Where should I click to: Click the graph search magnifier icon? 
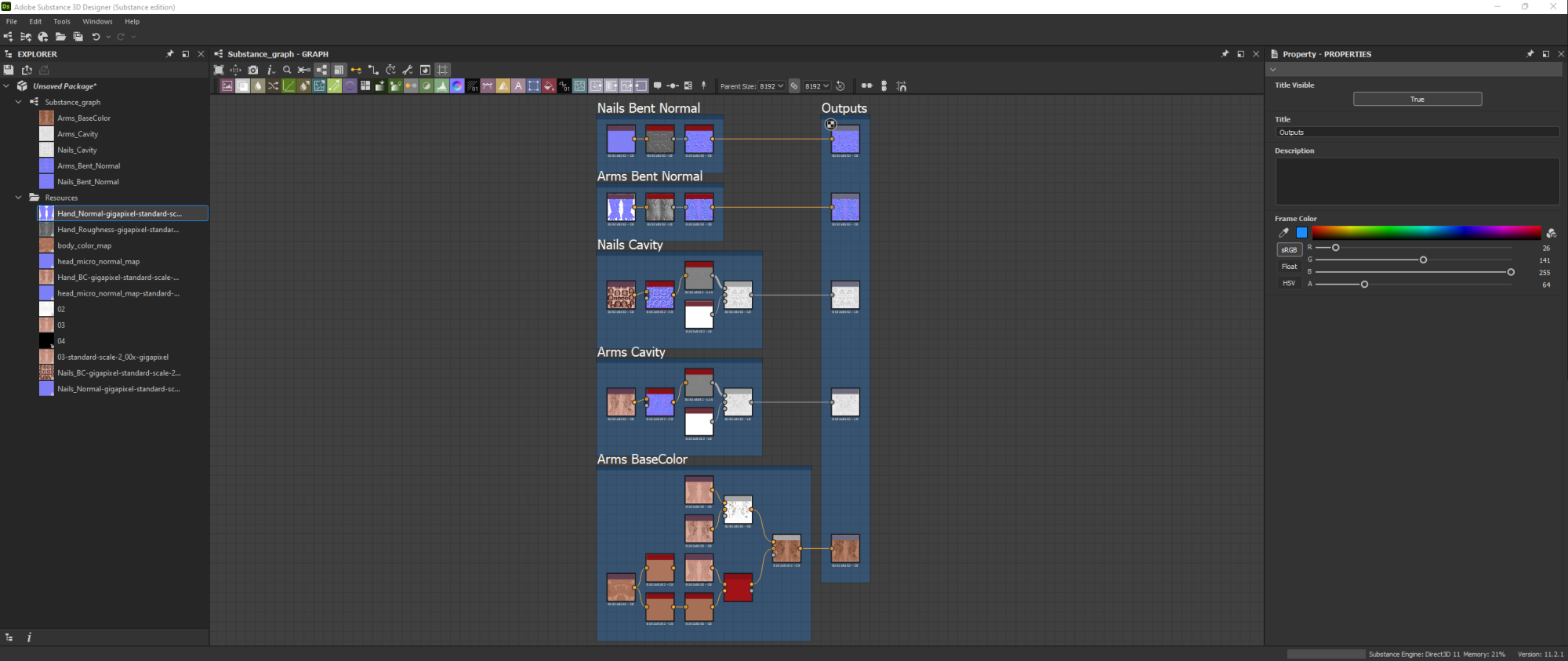point(287,70)
